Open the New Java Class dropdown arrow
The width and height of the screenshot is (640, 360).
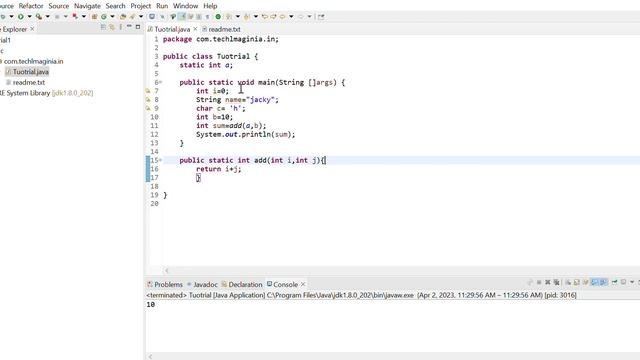(x=112, y=17)
